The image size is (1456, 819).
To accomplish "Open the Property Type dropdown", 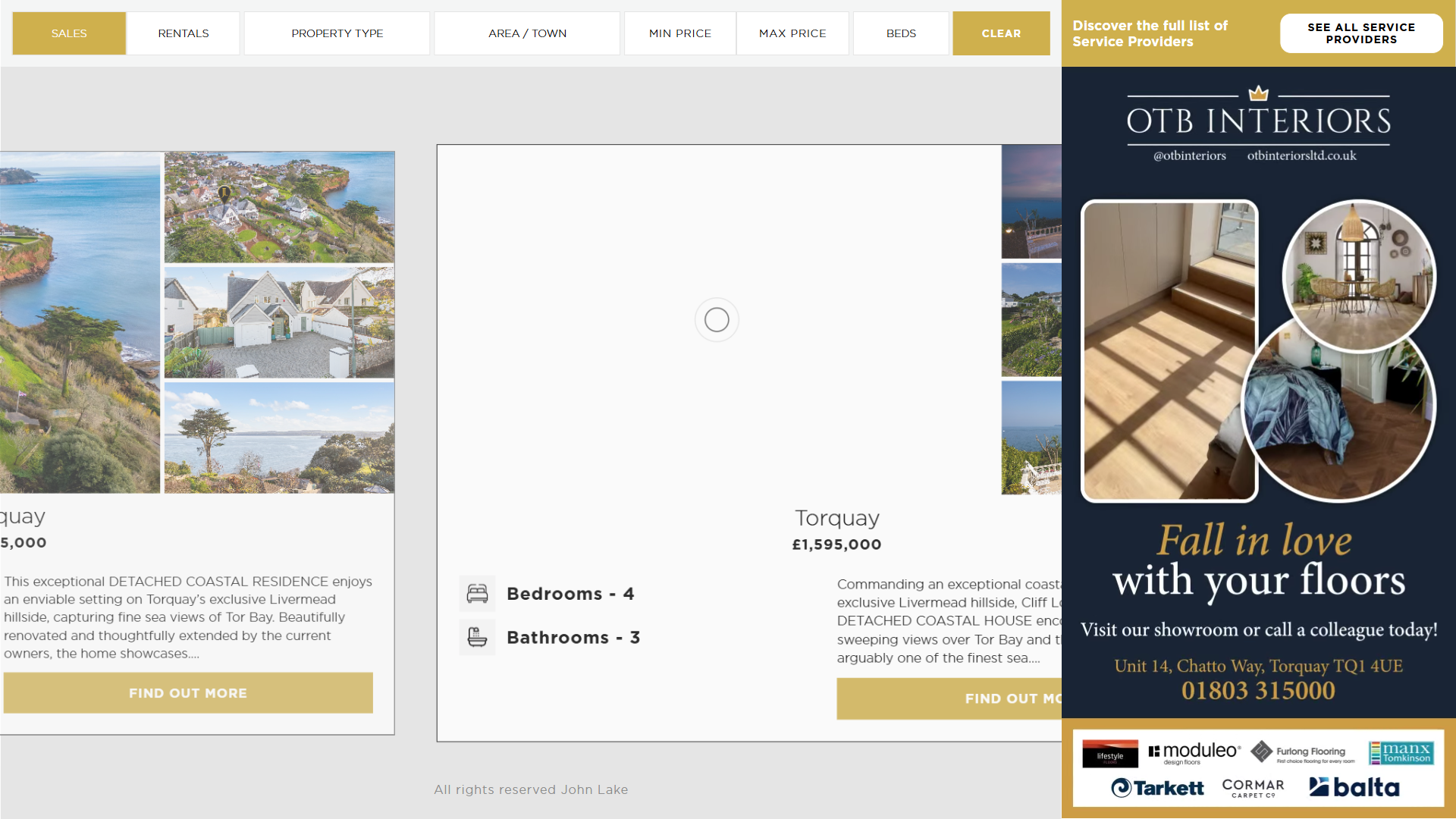I will point(337,33).
